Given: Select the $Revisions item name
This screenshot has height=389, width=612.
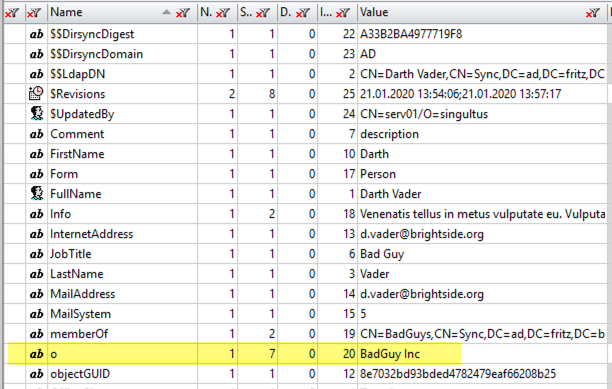Looking at the screenshot, I should (78, 94).
